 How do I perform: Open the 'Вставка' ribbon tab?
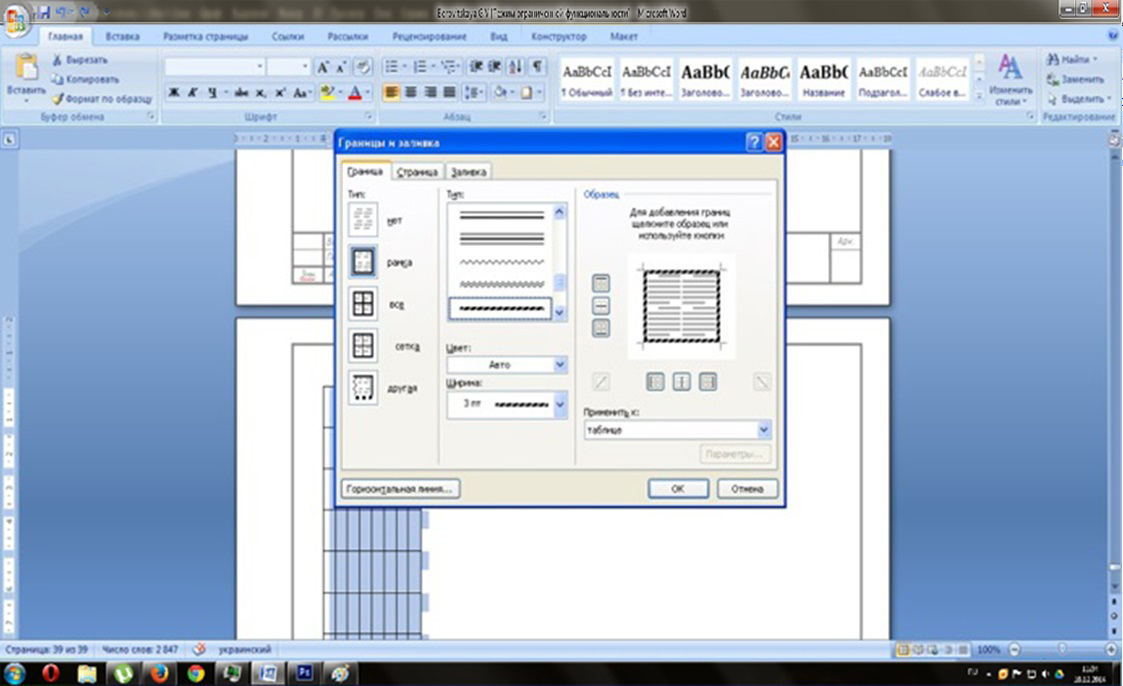[122, 36]
